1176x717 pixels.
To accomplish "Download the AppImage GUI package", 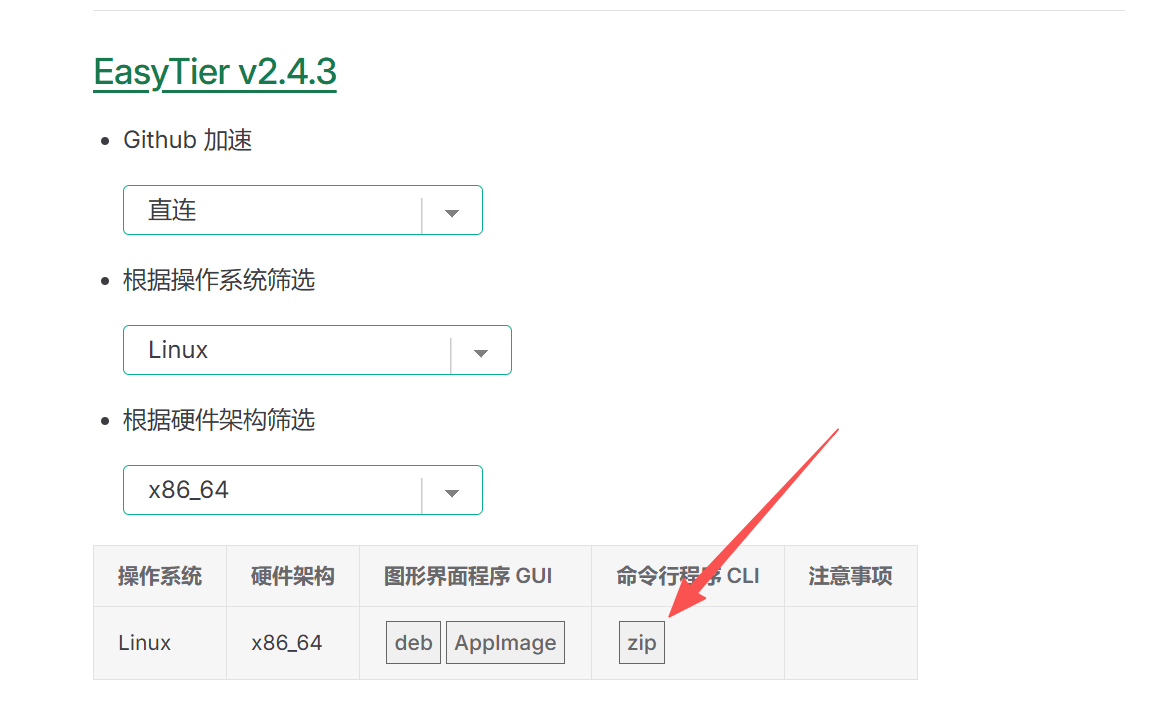I will (505, 643).
